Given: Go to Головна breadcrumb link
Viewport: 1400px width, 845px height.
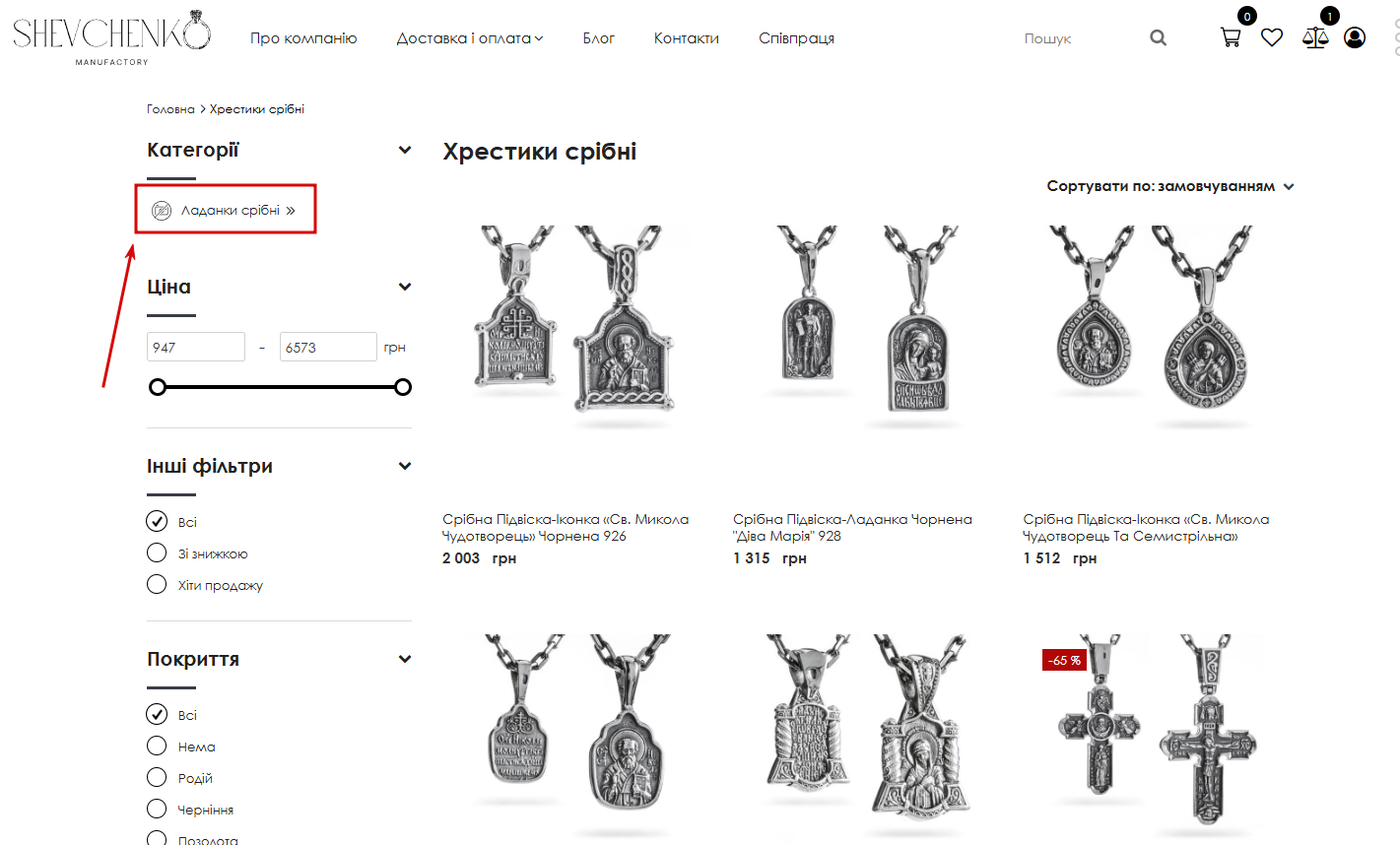Looking at the screenshot, I should point(170,109).
